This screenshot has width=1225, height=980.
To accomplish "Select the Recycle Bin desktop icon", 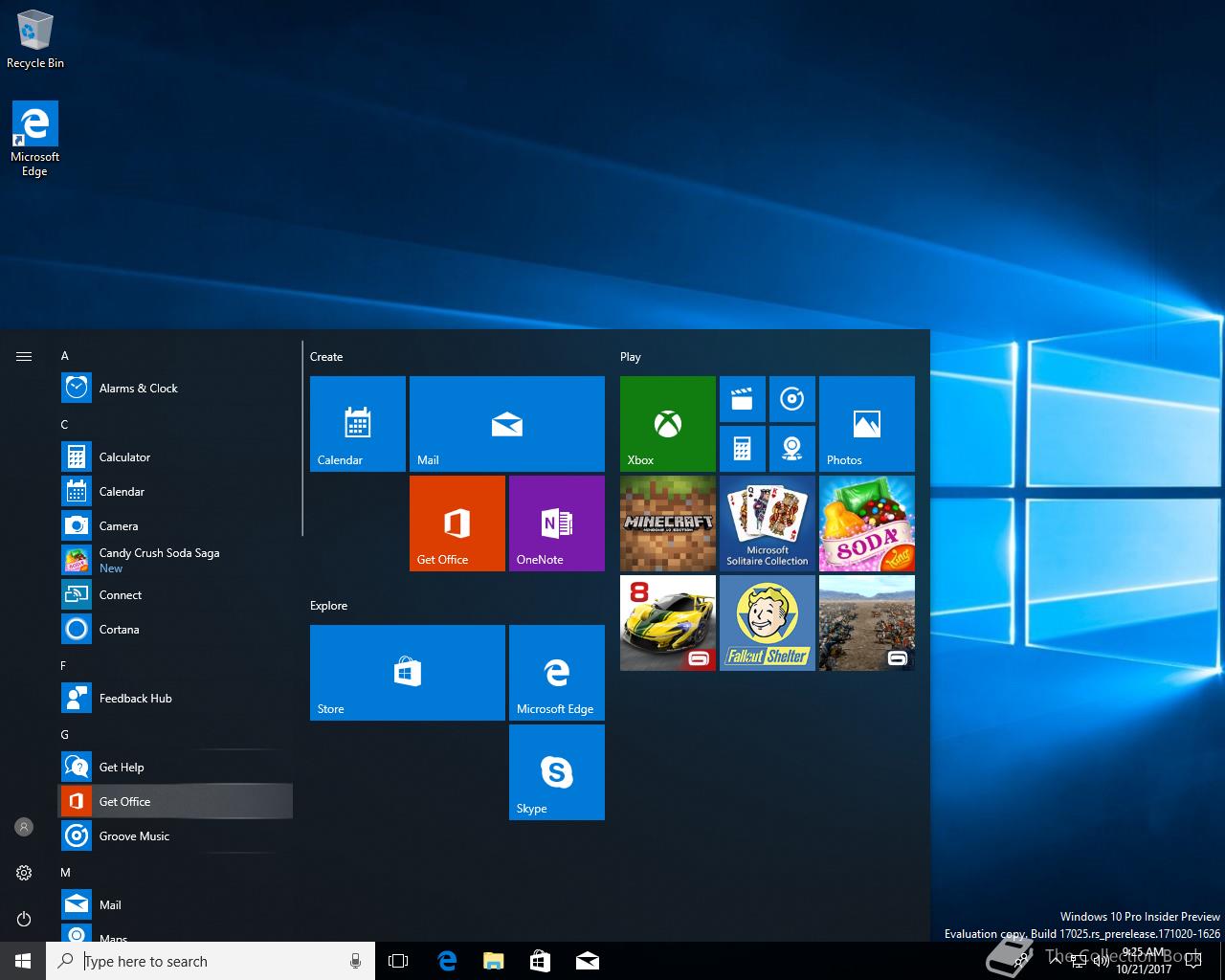I will coord(35,39).
